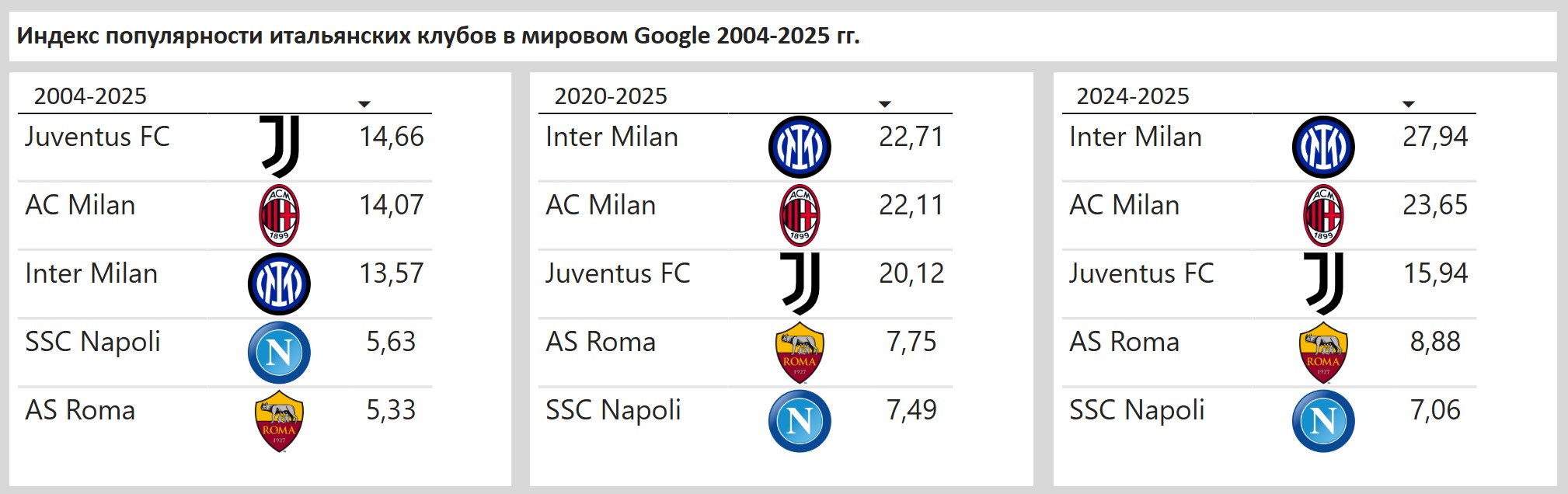The width and height of the screenshot is (1568, 494).
Task: Click the 2024-2025 column header
Action: tap(1133, 96)
